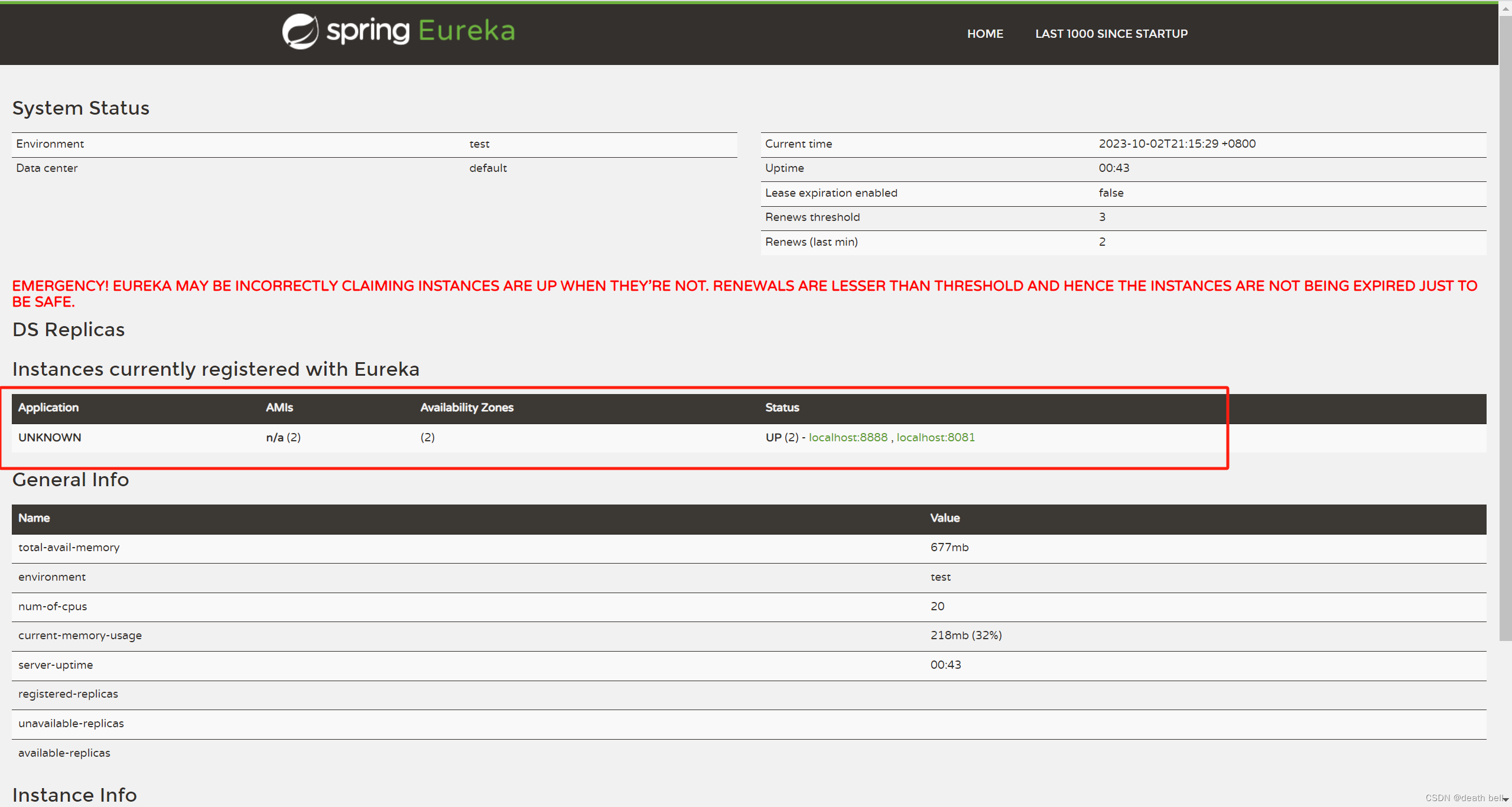Click the Availability Zones column header
This screenshot has width=1512, height=807.
point(466,408)
